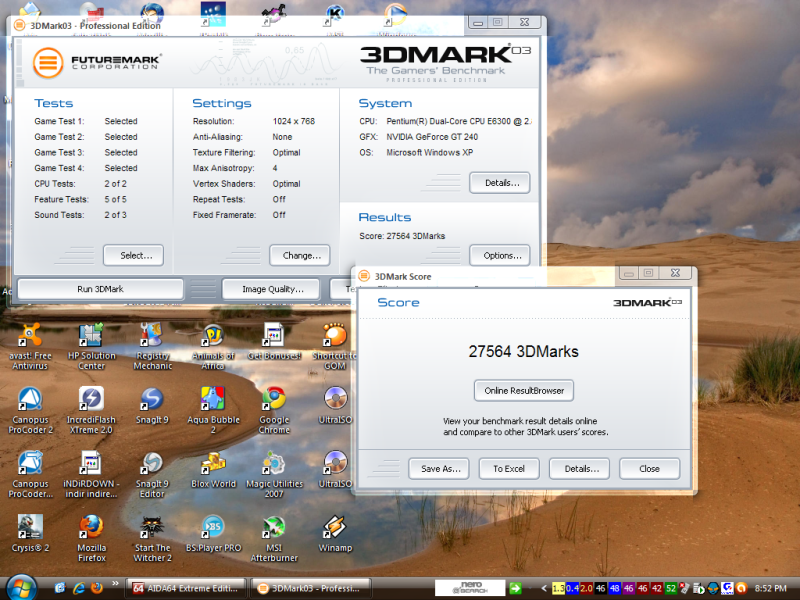Launch HP Solution Center from desktop
The height and width of the screenshot is (600, 800).
pyautogui.click(x=91, y=347)
